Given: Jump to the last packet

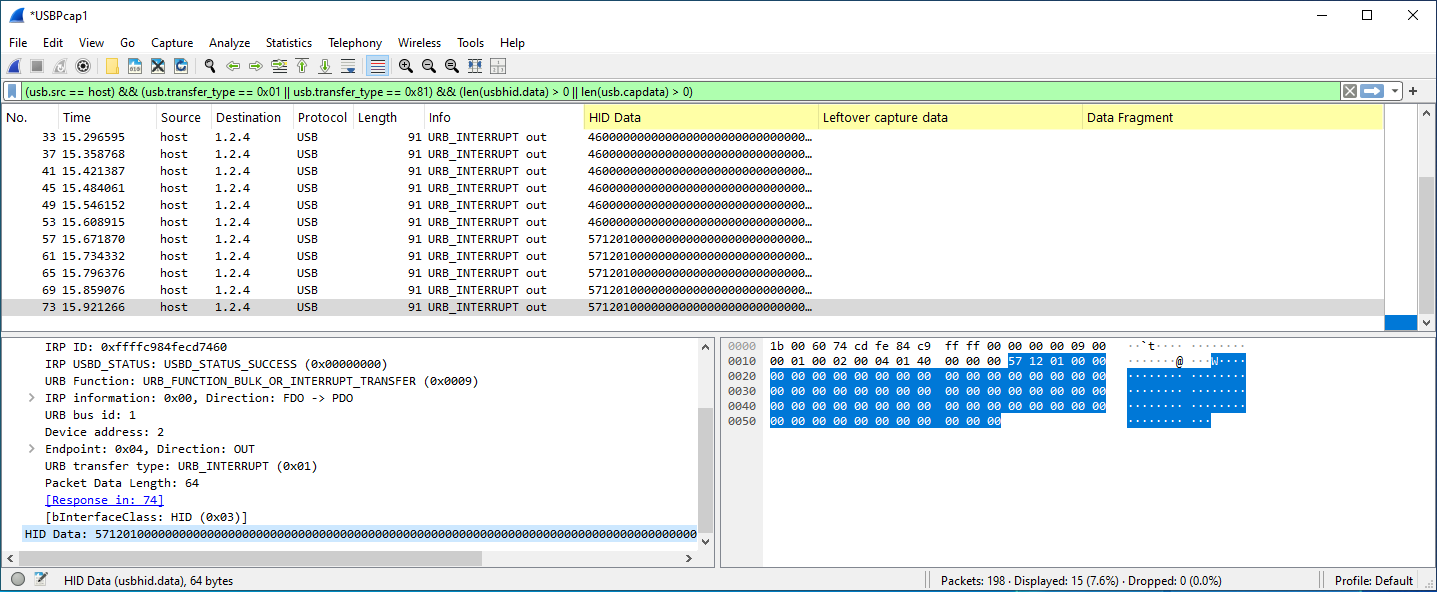Looking at the screenshot, I should 325,66.
